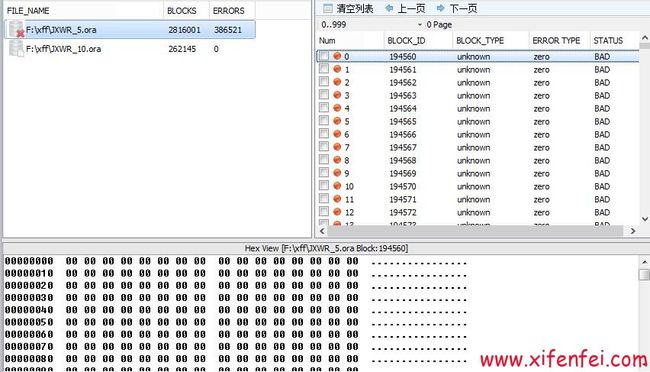The height and width of the screenshot is (372, 650).
Task: Click the red error icon of row 7
Action: pos(337,147)
